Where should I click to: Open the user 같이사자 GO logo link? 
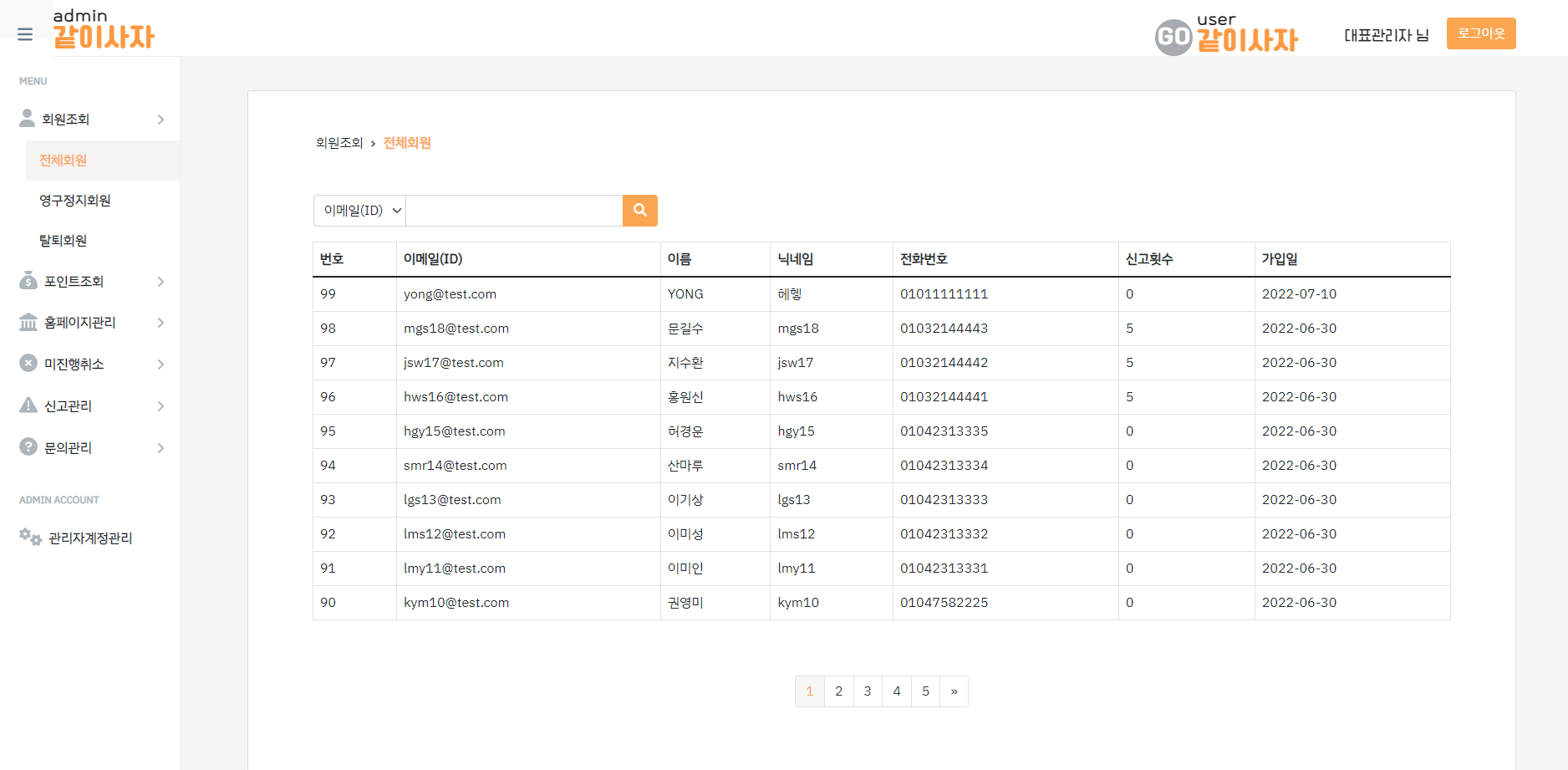pyautogui.click(x=1226, y=36)
